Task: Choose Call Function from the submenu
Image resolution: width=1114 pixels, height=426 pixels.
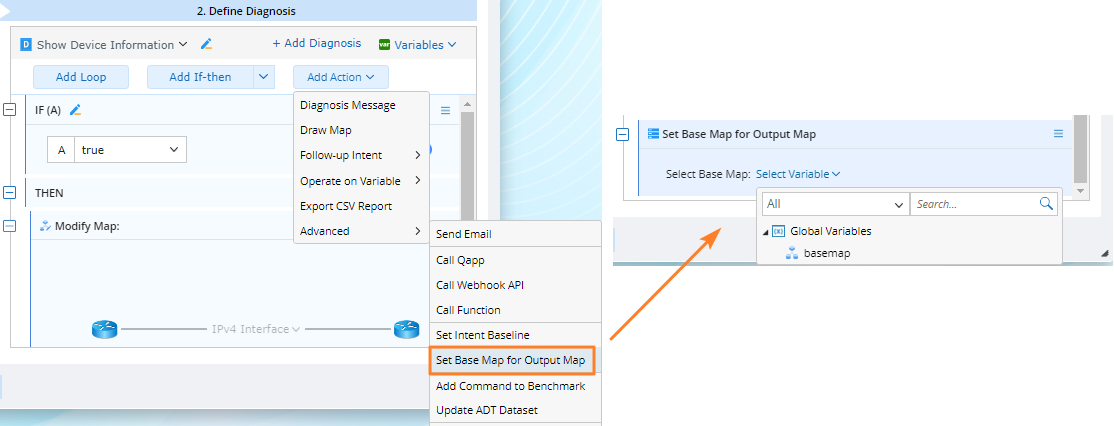Action: (516, 310)
